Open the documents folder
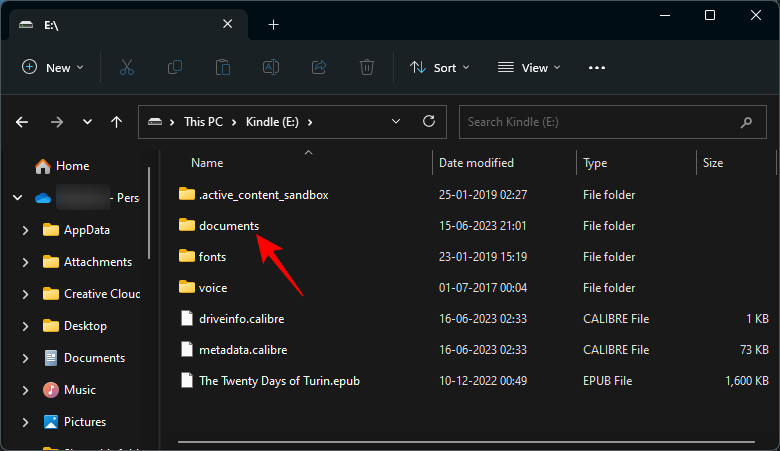 coord(228,226)
